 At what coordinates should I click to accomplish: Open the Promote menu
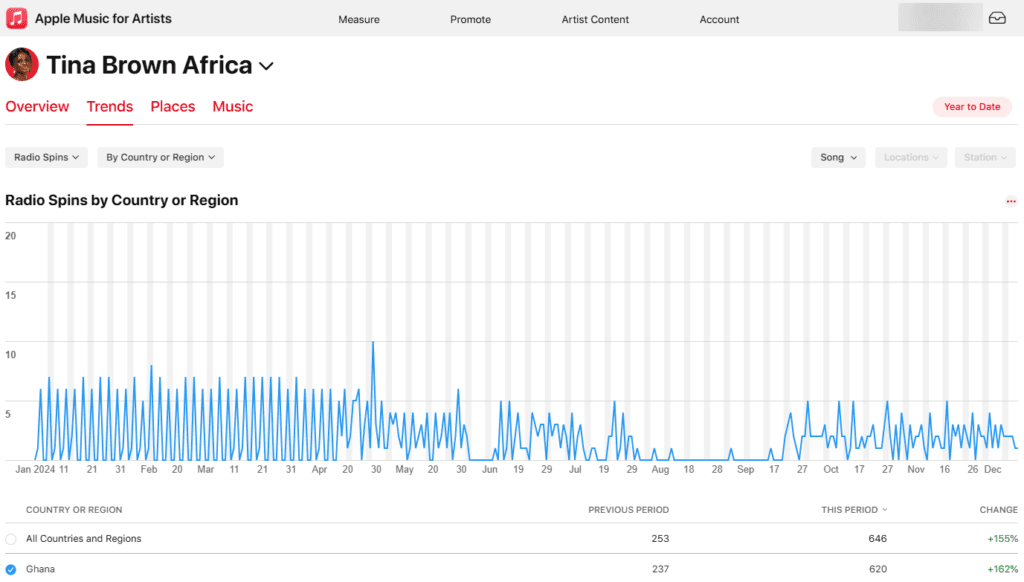(470, 19)
